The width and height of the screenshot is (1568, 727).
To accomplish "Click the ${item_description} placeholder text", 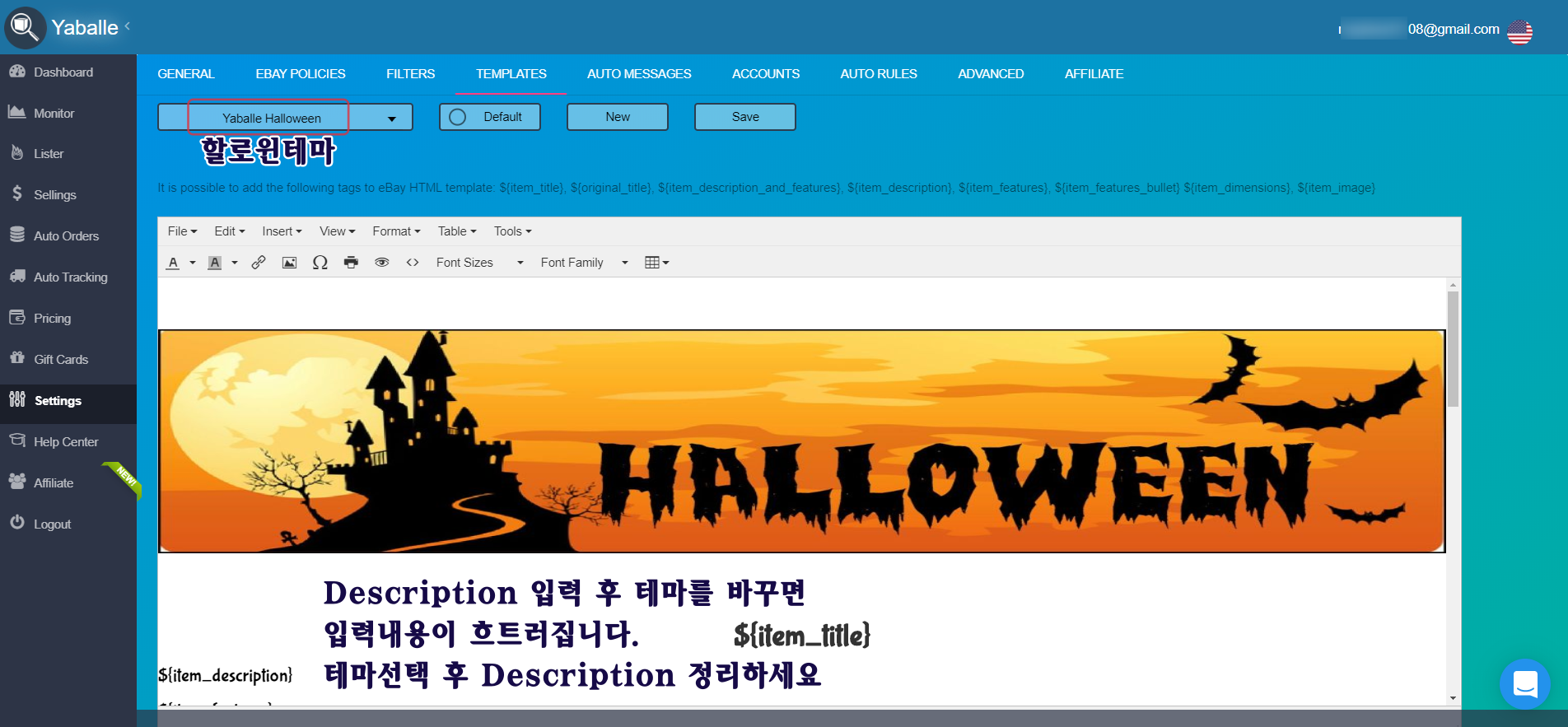I will coord(226,676).
